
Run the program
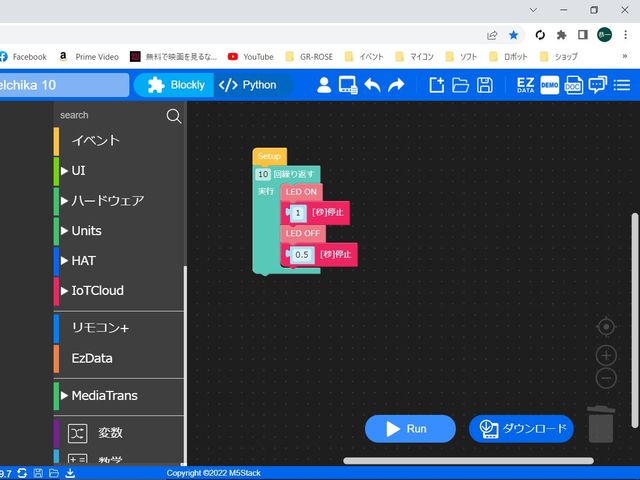pos(410,429)
